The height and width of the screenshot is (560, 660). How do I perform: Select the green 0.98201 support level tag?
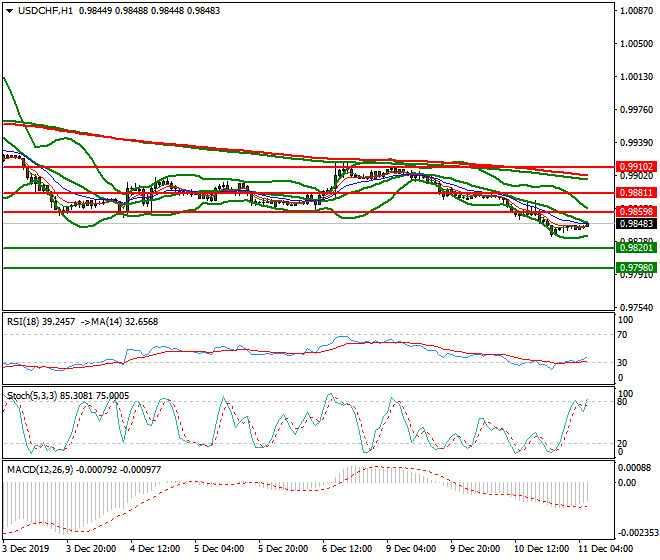pos(635,247)
